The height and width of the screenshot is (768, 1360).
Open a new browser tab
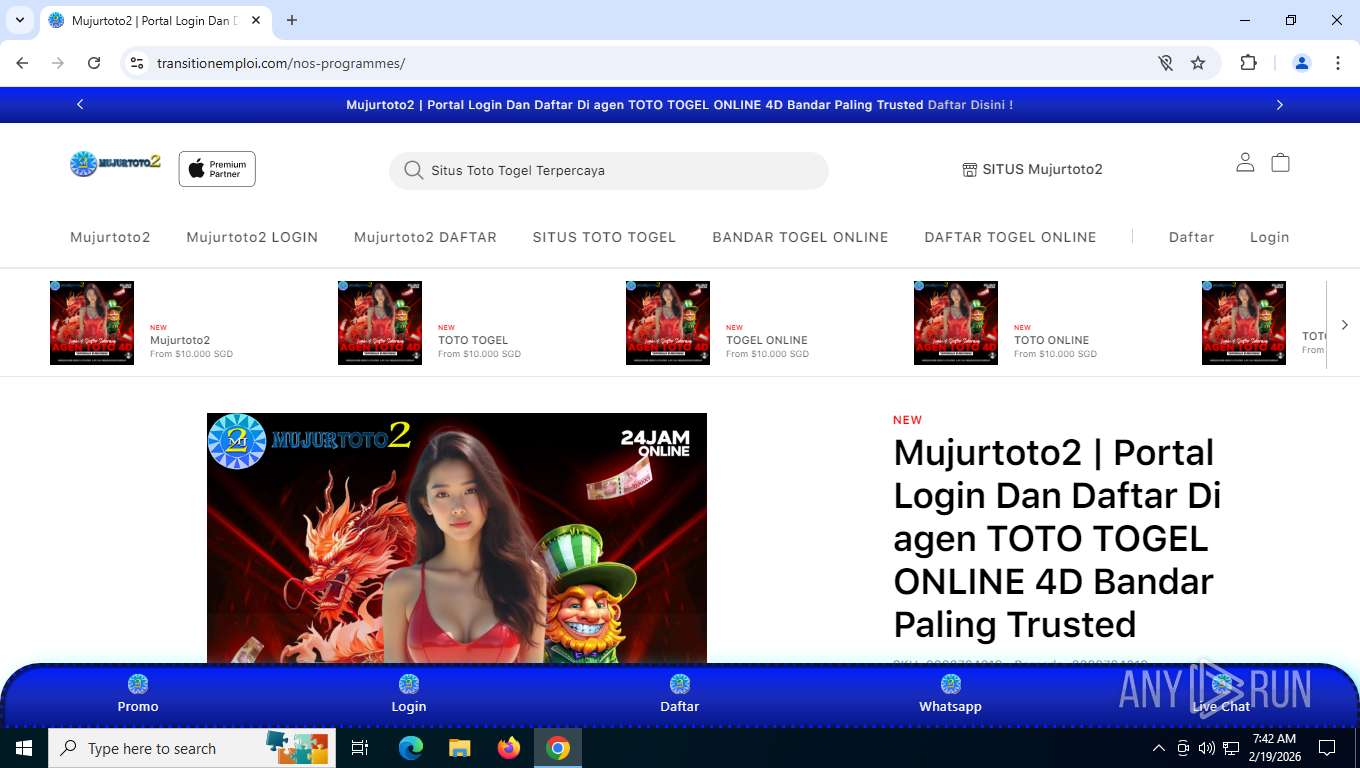click(x=292, y=20)
